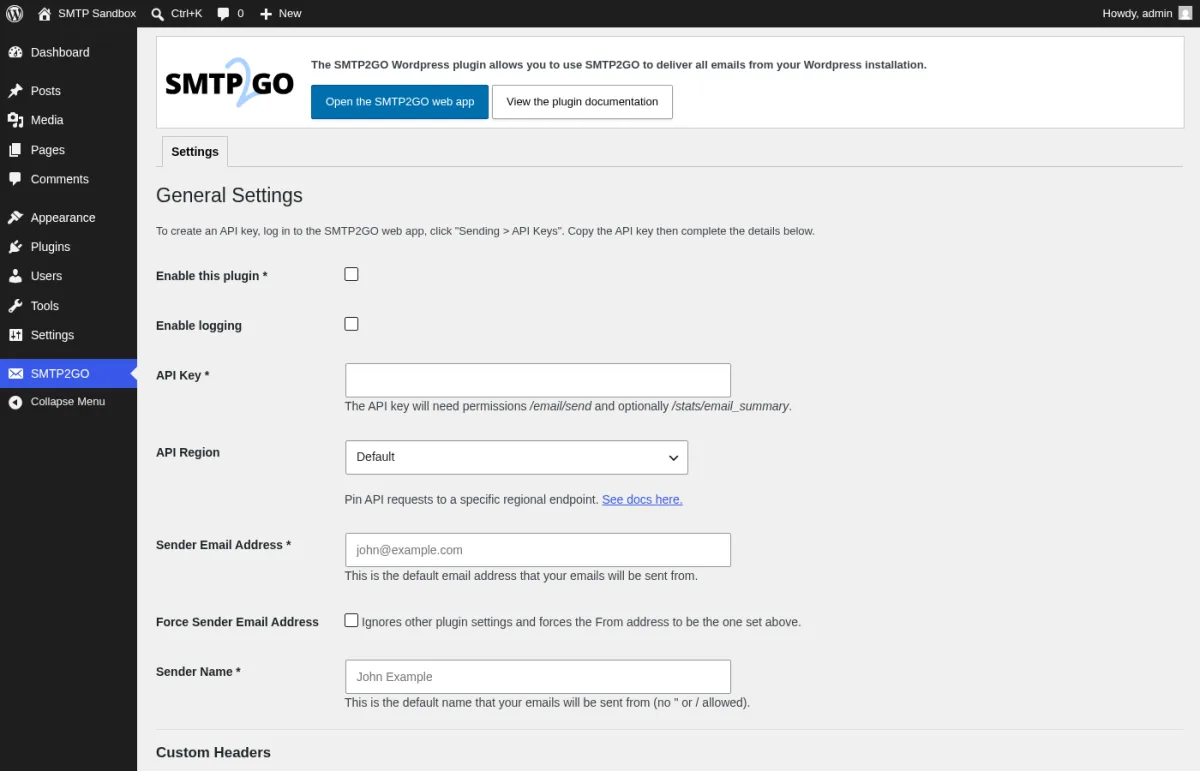1200x771 pixels.
Task: Select SMTP2GO menu label
Action: pos(60,374)
